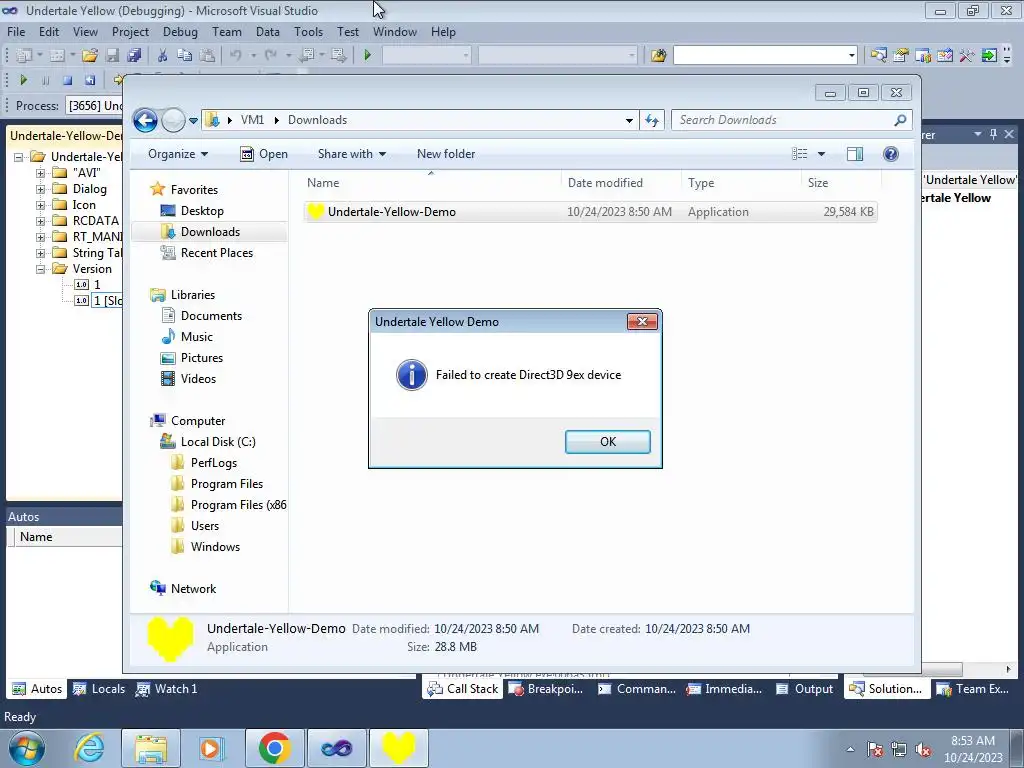1024x768 pixels.
Task: Open the Share with dropdown
Action: click(x=351, y=154)
